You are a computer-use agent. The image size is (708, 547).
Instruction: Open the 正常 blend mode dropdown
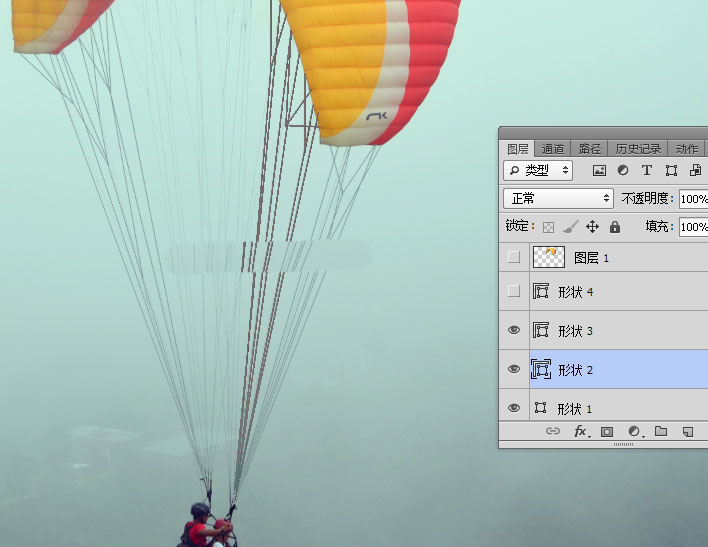click(x=558, y=199)
